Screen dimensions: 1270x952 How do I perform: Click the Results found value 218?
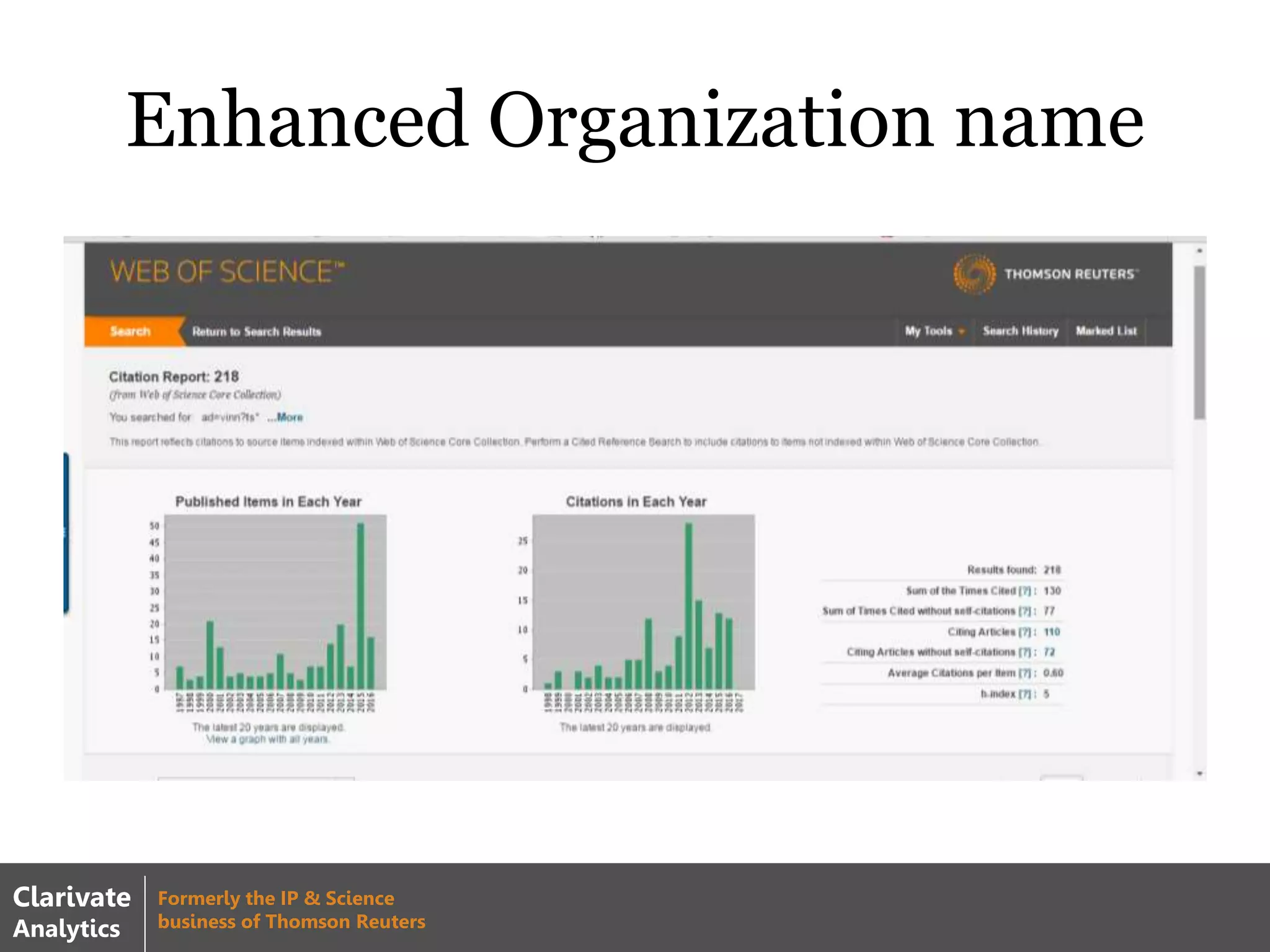[1052, 570]
